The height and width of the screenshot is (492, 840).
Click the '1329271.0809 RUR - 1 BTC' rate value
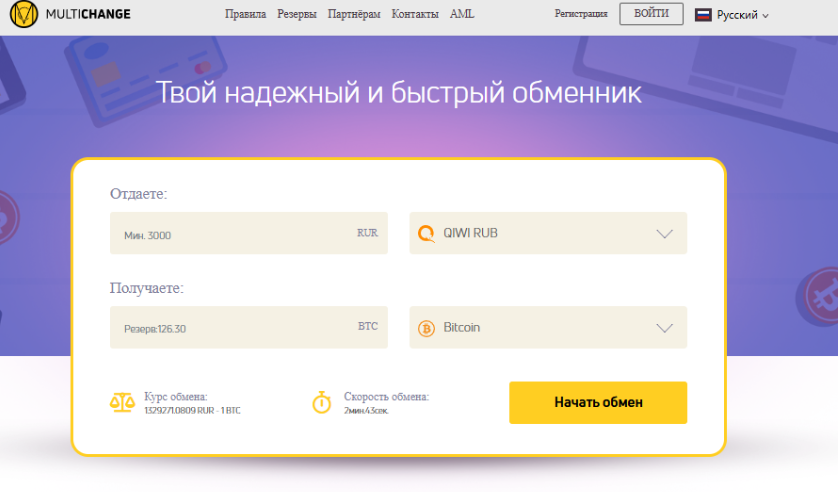(x=192, y=411)
